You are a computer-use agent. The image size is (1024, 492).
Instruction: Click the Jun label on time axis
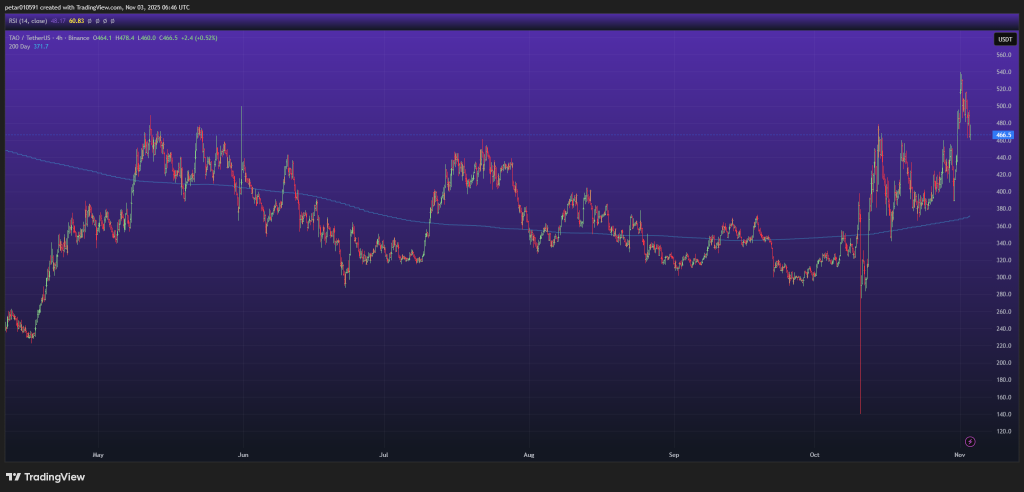tap(241, 455)
